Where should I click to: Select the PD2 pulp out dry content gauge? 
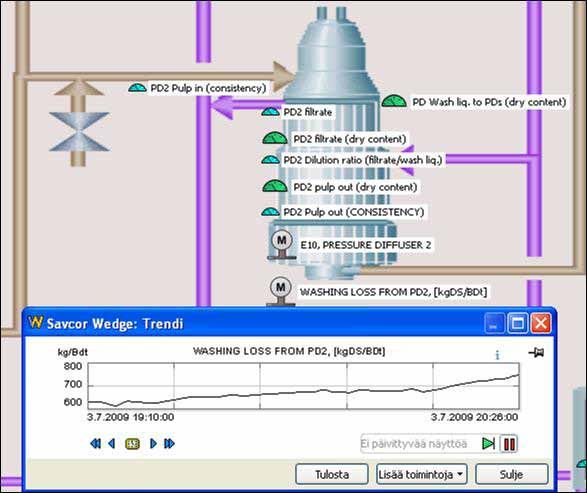point(275,186)
